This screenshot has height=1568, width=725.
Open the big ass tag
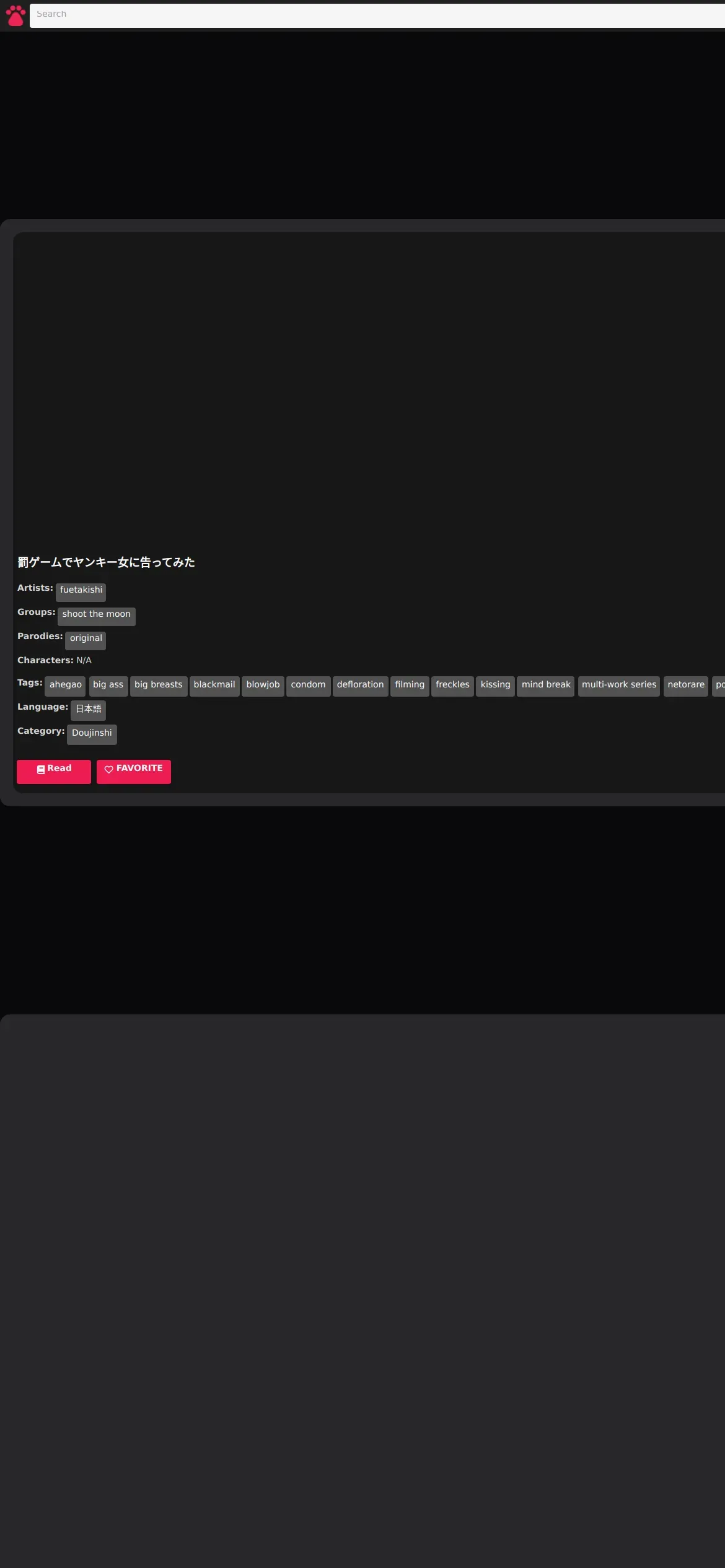[108, 686]
